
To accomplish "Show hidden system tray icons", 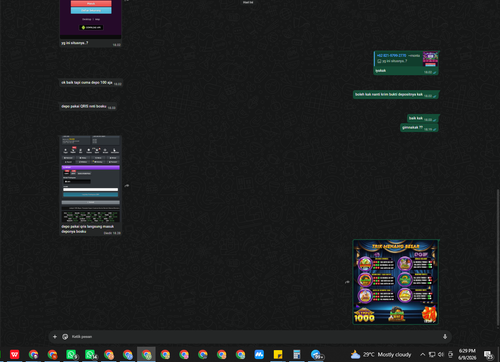I will 422,354.
